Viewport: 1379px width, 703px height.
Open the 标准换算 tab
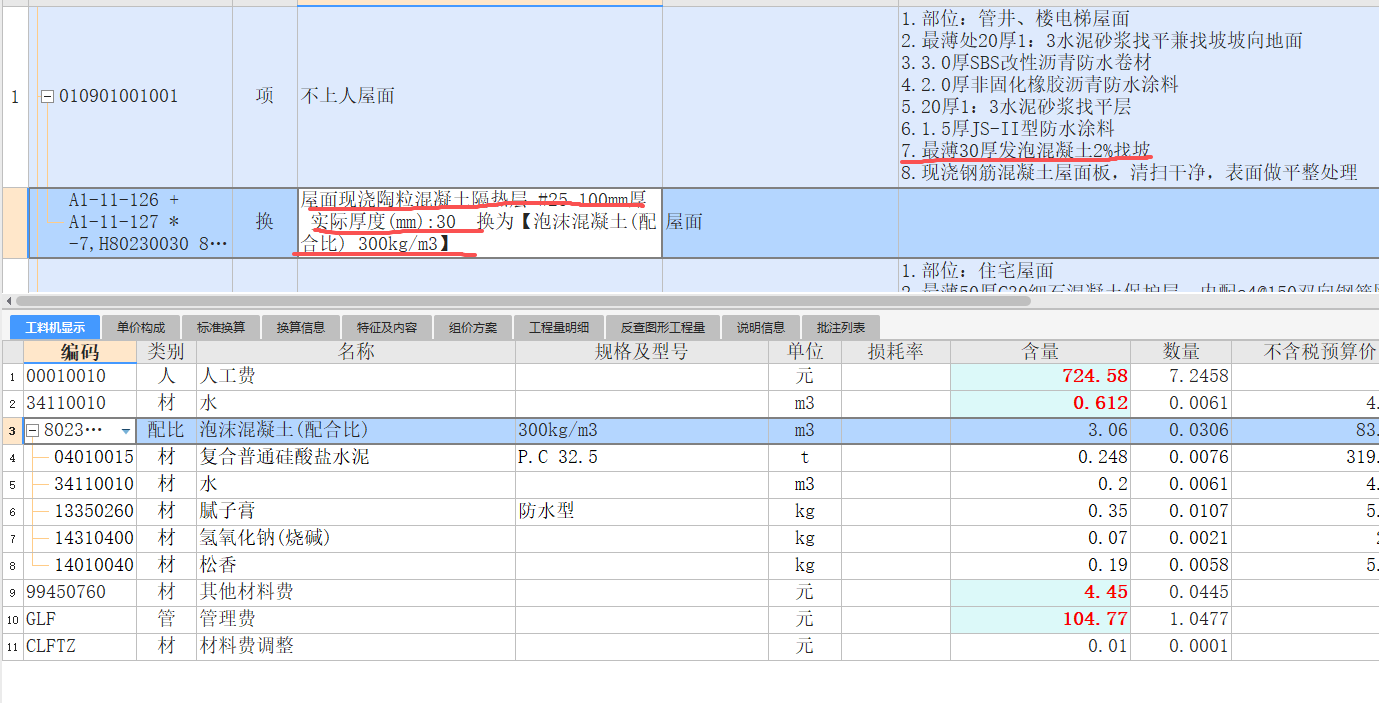coord(221,327)
